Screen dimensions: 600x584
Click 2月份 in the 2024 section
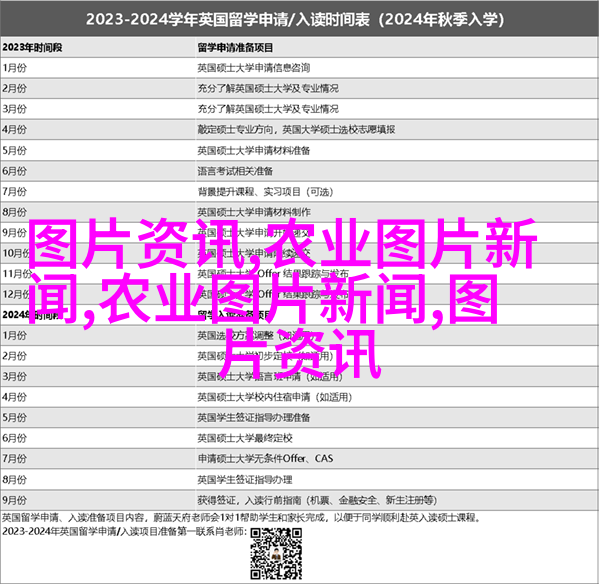[x=15, y=356]
